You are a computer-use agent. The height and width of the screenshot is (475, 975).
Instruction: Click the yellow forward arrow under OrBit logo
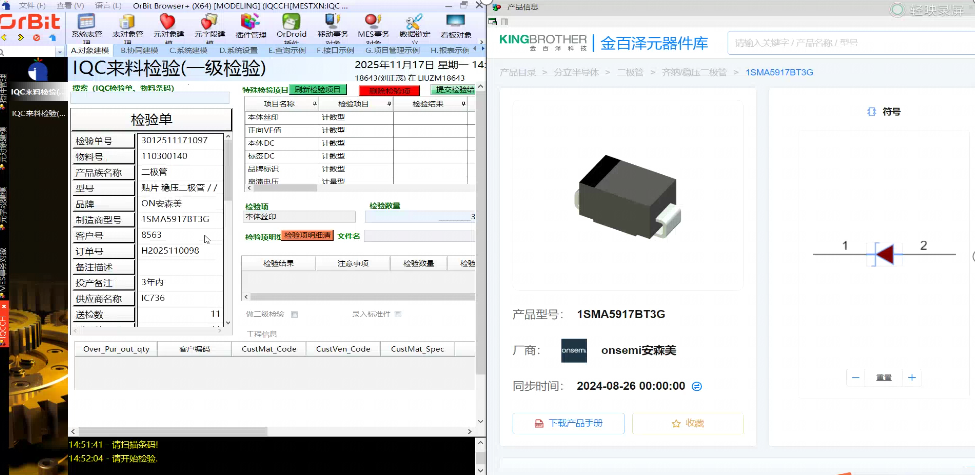click(21, 38)
